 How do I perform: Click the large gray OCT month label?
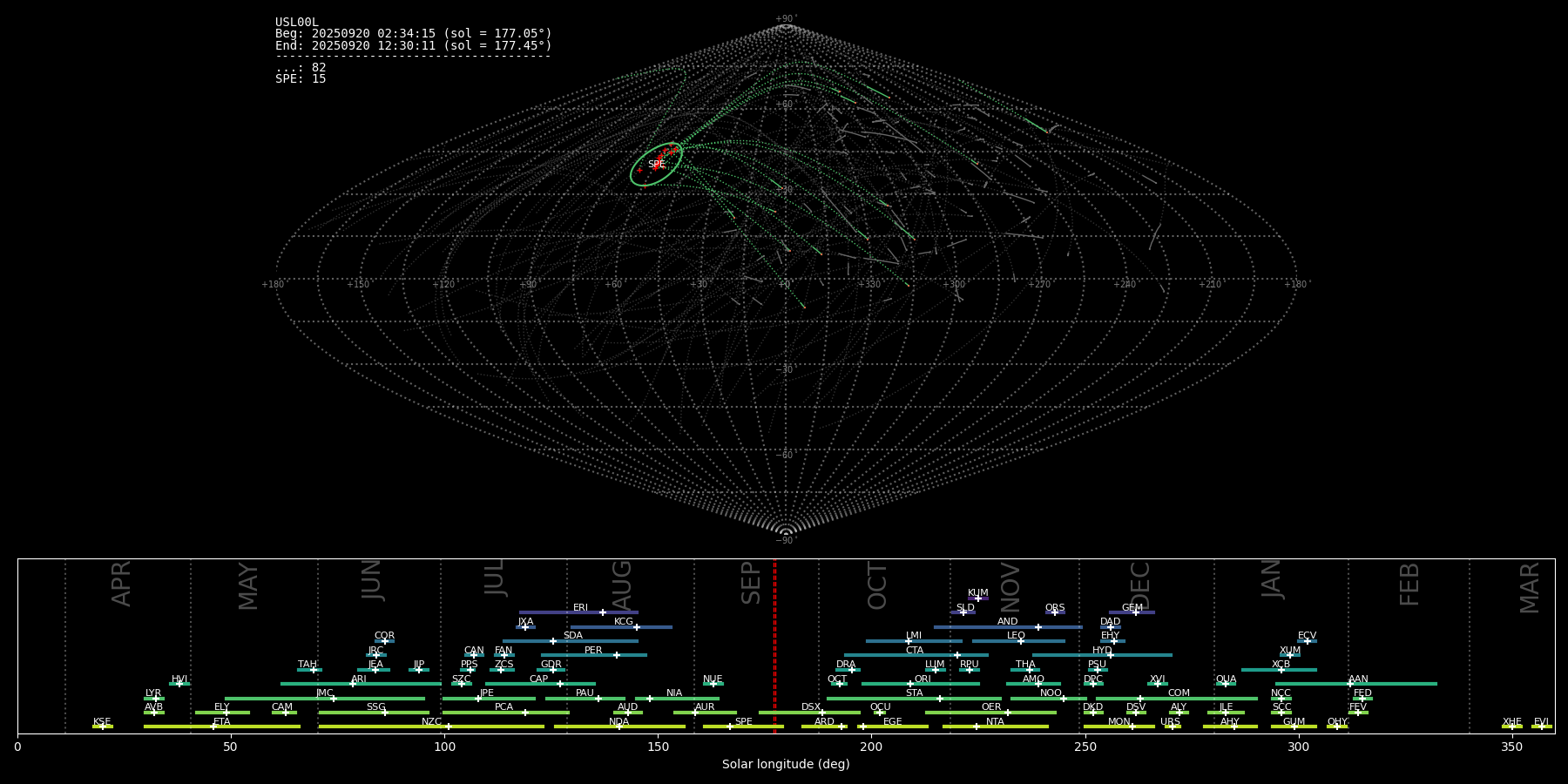877,585
